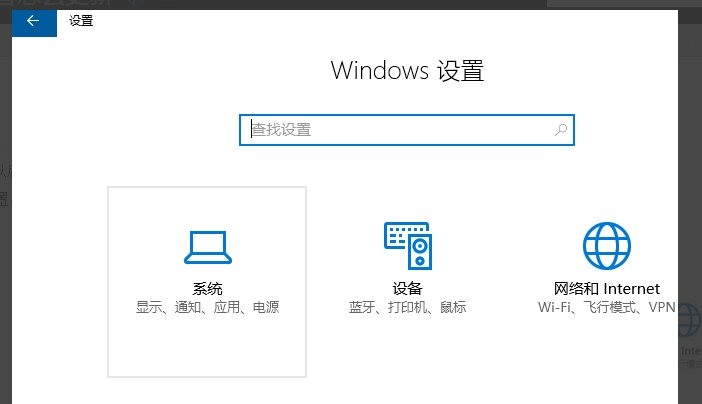Click the magnifier search icon
This screenshot has width=702, height=404.
pyautogui.click(x=561, y=130)
